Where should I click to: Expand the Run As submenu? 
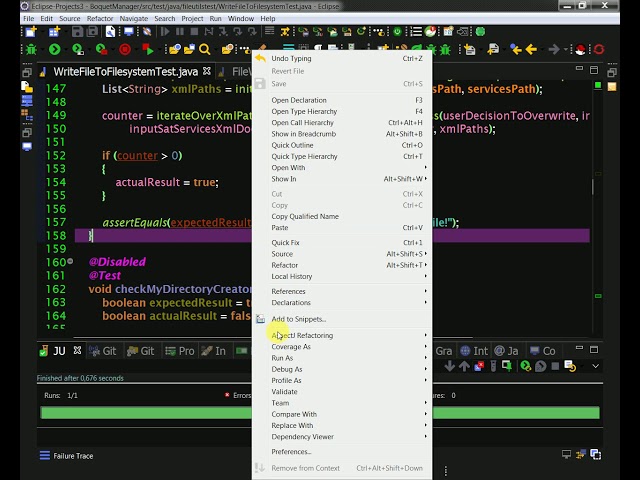pyautogui.click(x=342, y=358)
